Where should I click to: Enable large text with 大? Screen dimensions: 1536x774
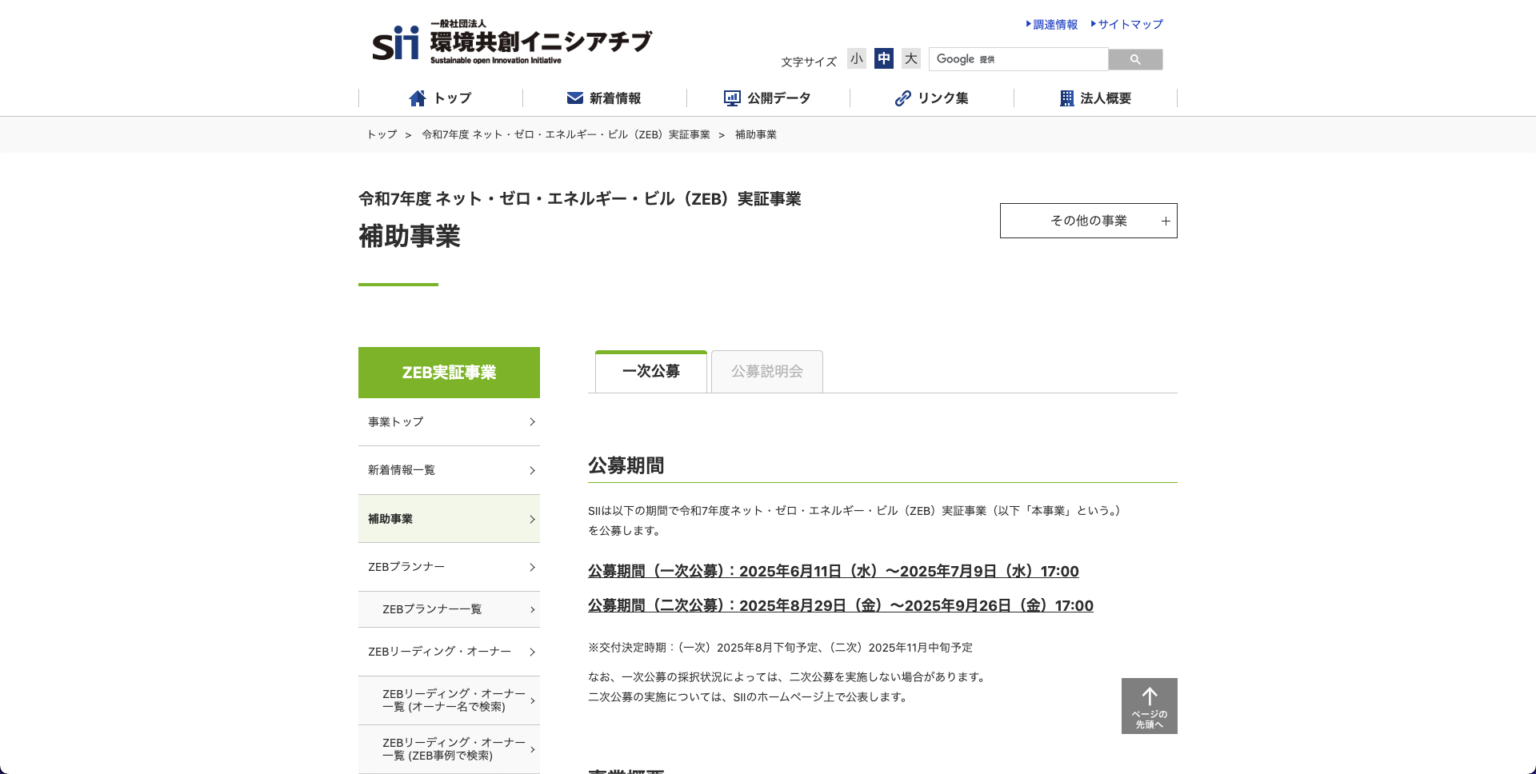(910, 59)
